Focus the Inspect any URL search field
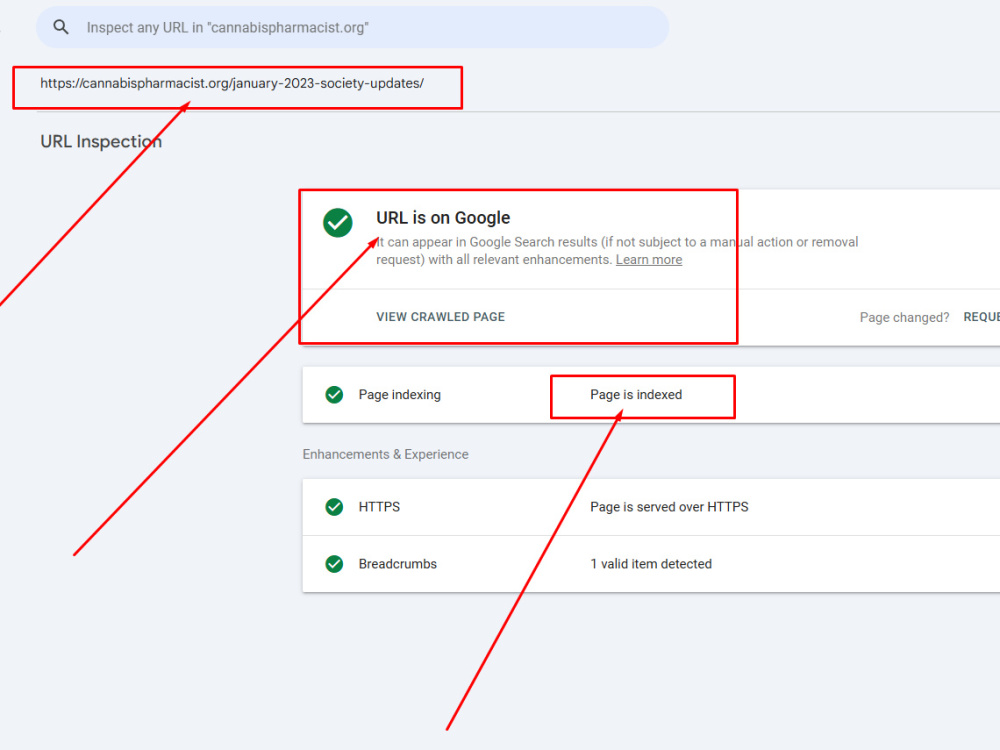 click(x=352, y=27)
